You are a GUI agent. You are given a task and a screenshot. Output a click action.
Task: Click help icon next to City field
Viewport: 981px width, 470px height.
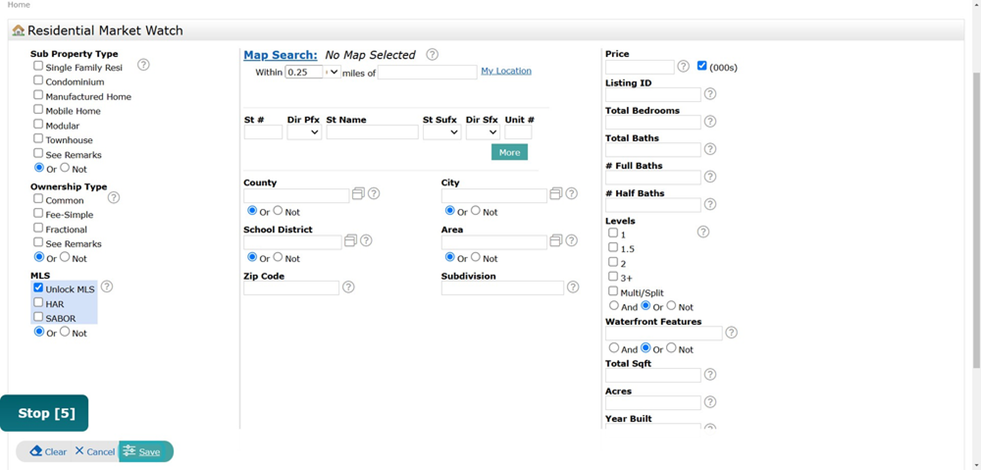[x=572, y=193]
